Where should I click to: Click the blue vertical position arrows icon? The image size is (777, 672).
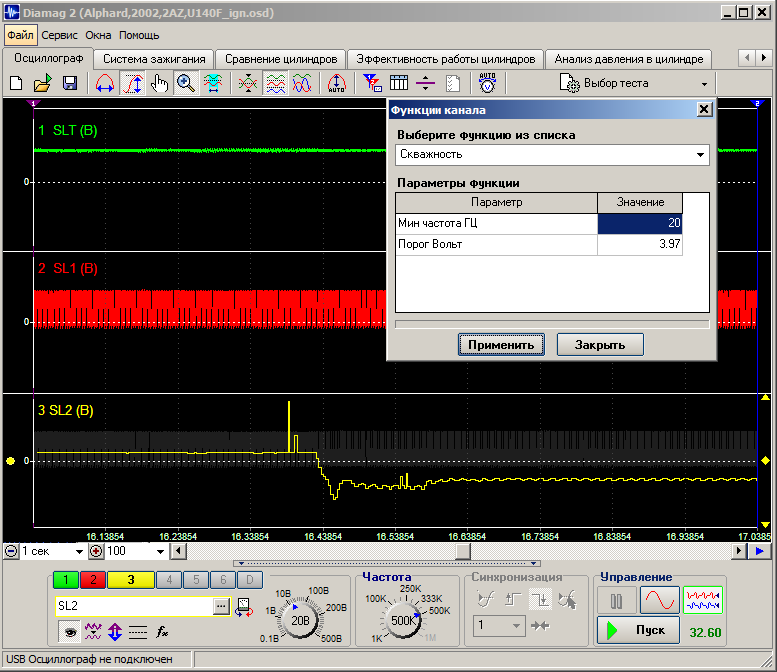coord(115,632)
